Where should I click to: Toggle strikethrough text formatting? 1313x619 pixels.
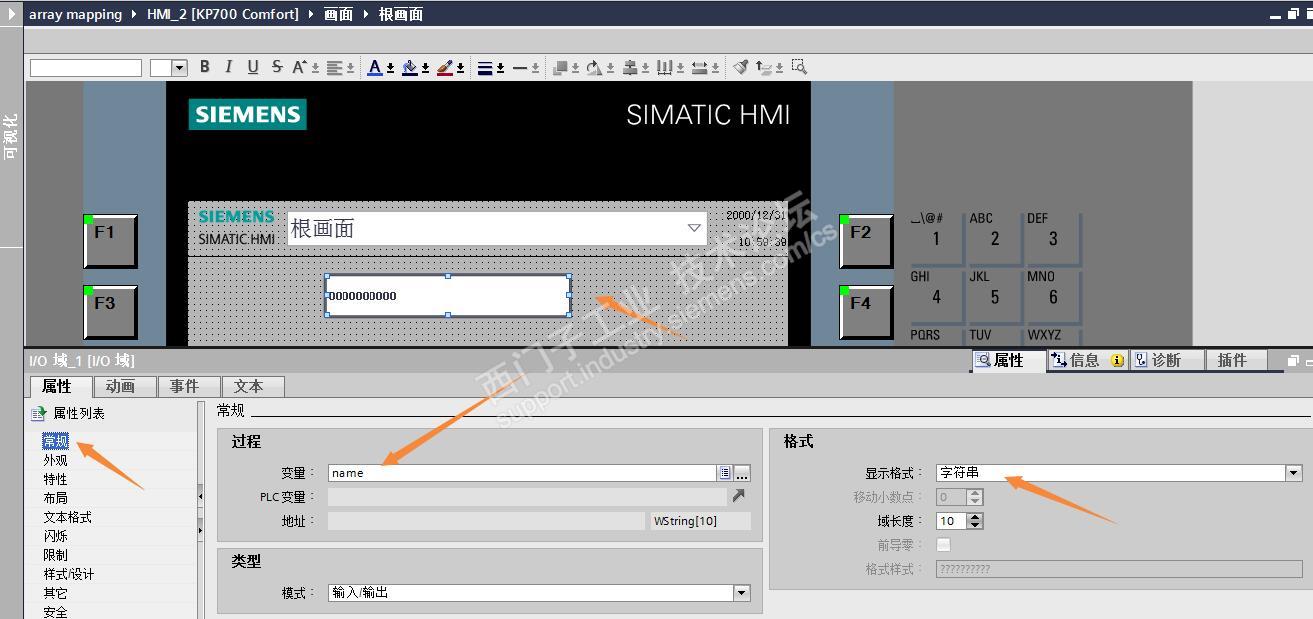[277, 67]
